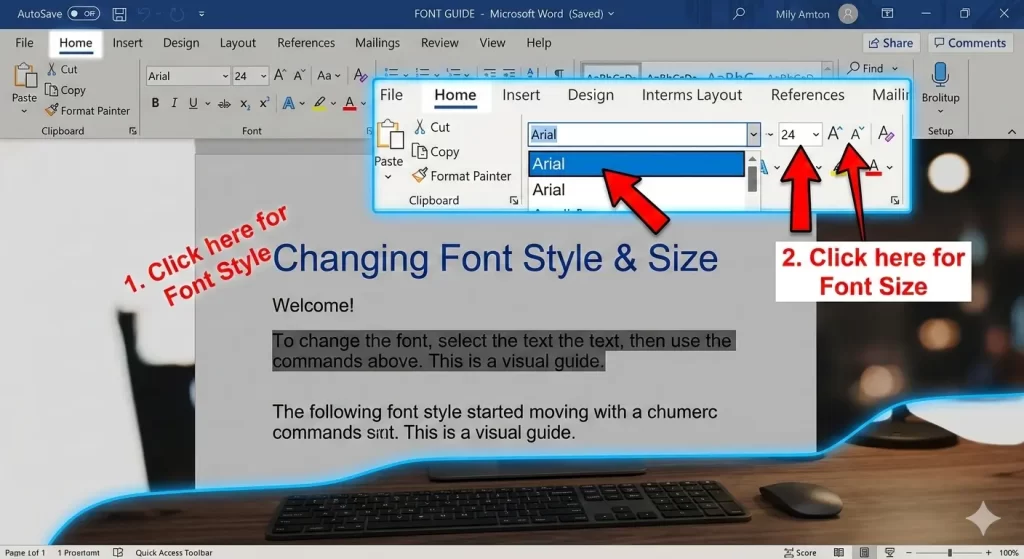Image resolution: width=1024 pixels, height=559 pixels.
Task: Click the search magnifier in title bar
Action: coord(739,14)
